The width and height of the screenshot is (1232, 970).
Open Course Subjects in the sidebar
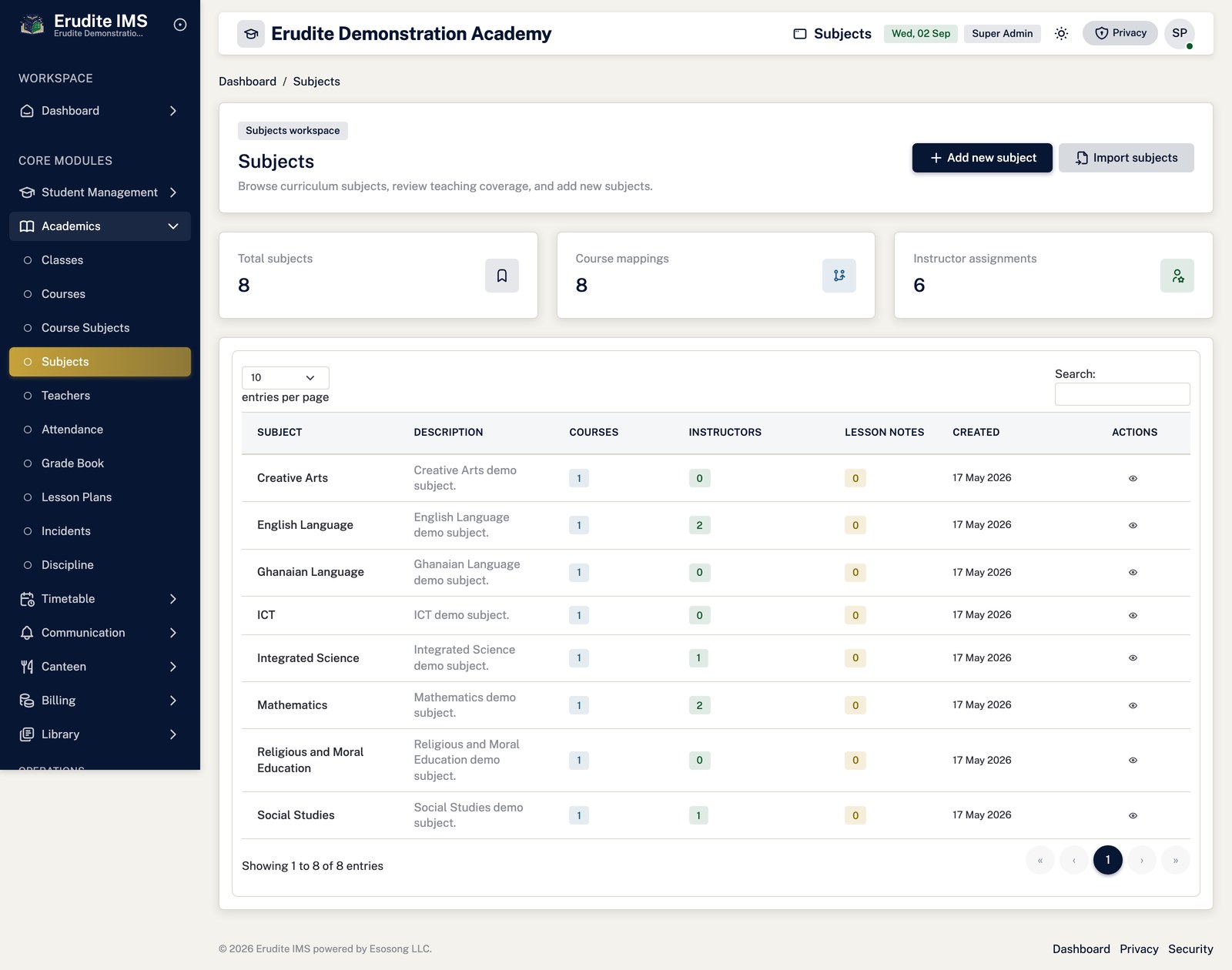point(100,328)
